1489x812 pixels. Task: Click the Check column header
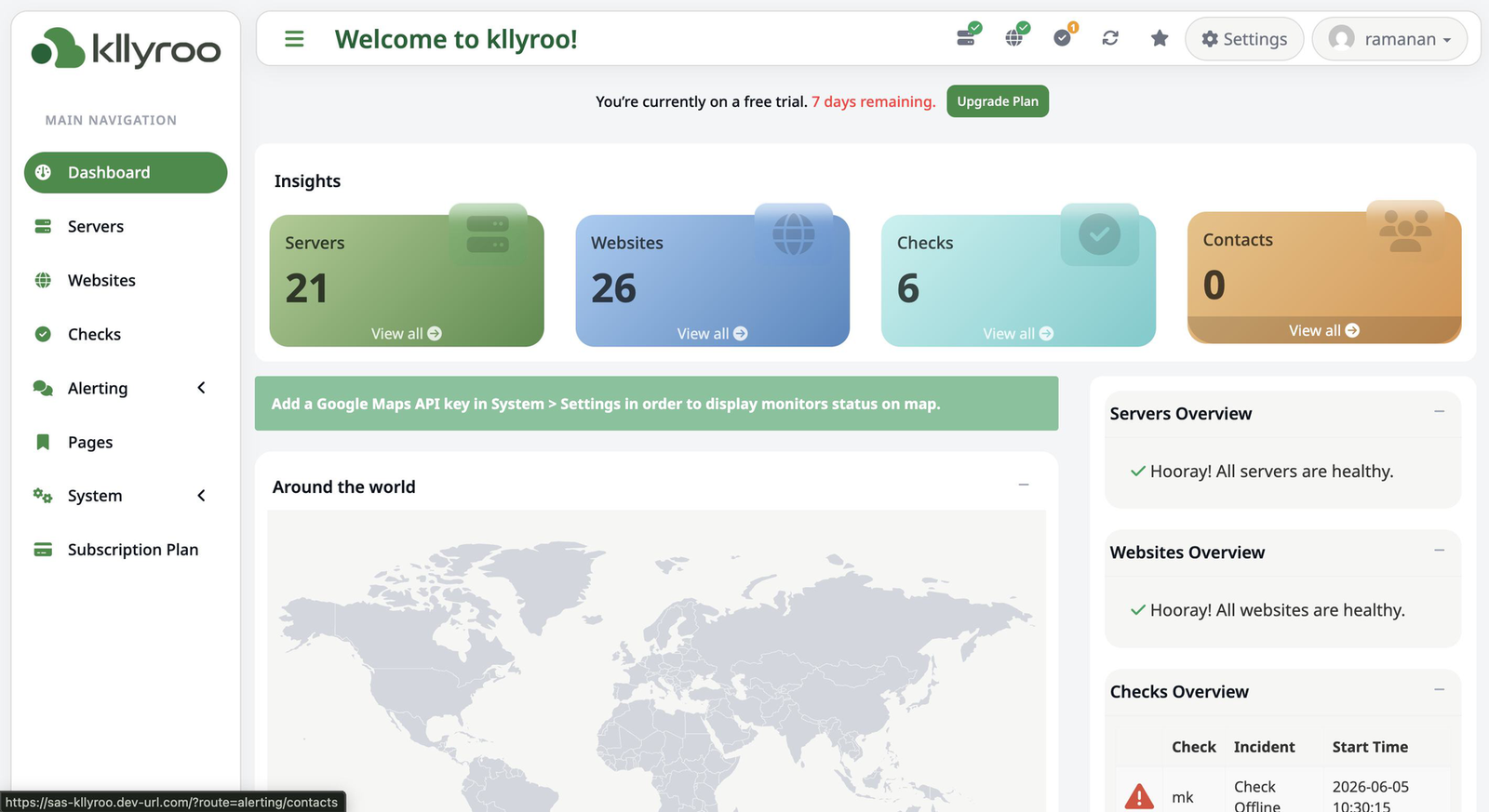pos(1194,747)
